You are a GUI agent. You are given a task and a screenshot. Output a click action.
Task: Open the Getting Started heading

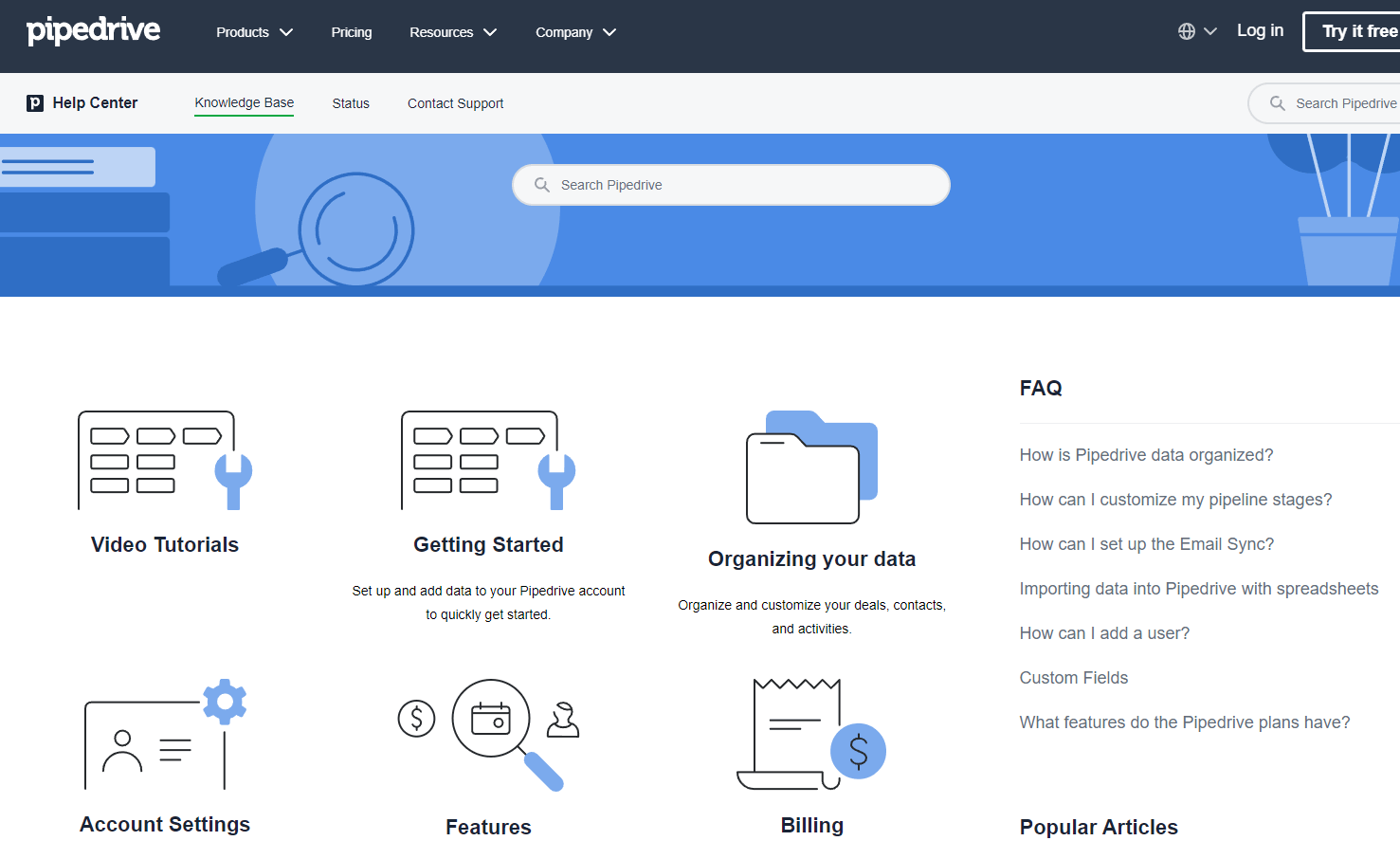click(x=488, y=544)
